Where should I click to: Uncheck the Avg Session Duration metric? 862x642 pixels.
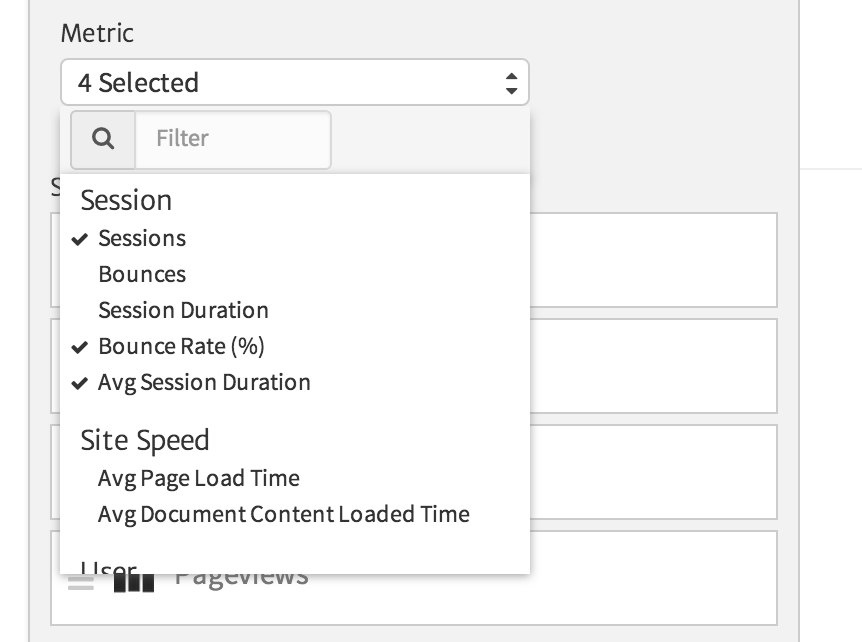pos(204,382)
